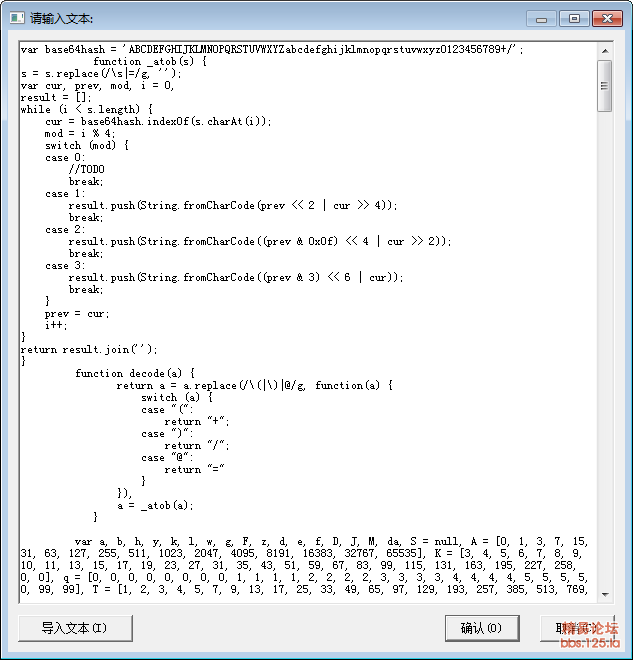Close the 请输入文本 dialog
The image size is (633, 660).
point(607,19)
